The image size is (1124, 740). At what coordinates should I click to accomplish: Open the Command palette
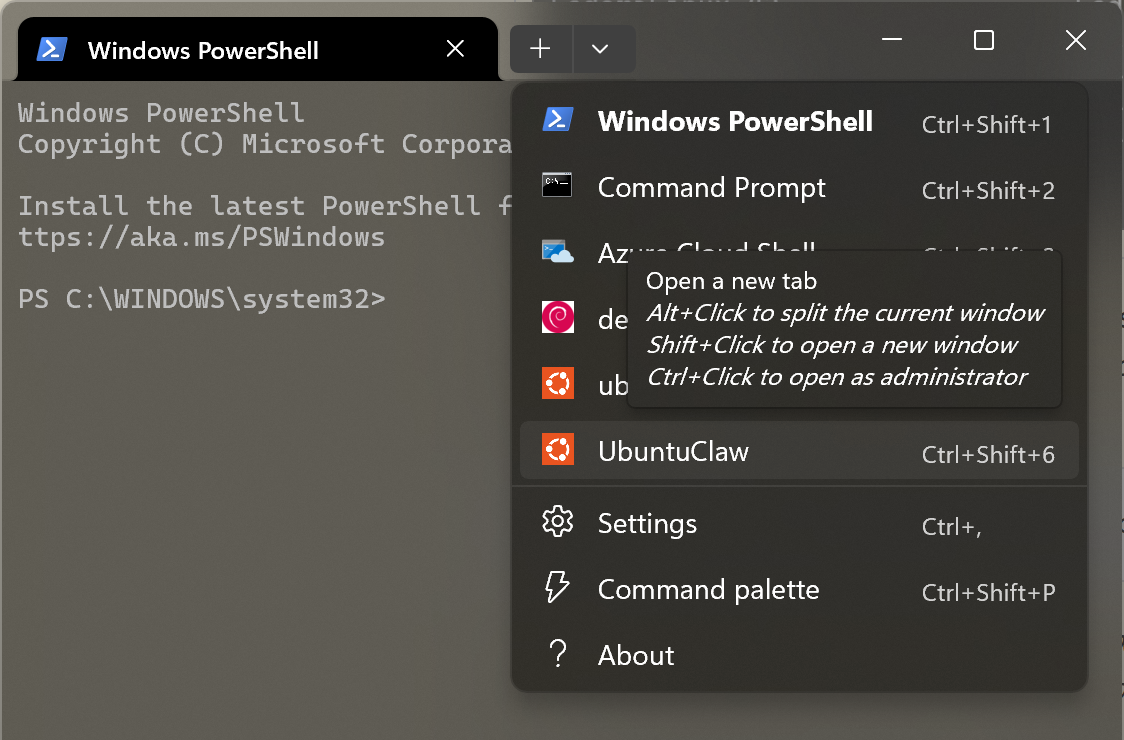pyautogui.click(x=799, y=589)
